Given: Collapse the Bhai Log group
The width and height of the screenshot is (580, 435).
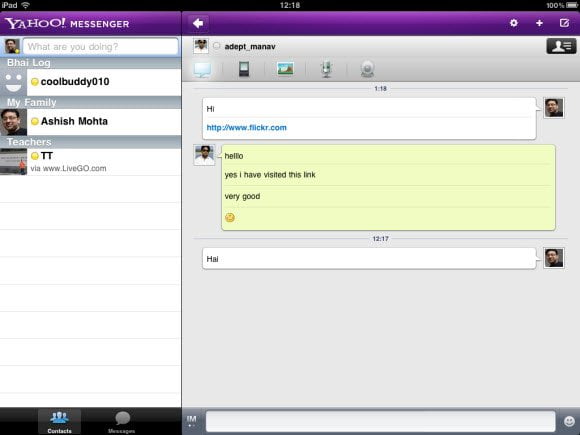Looking at the screenshot, I should pyautogui.click(x=91, y=63).
